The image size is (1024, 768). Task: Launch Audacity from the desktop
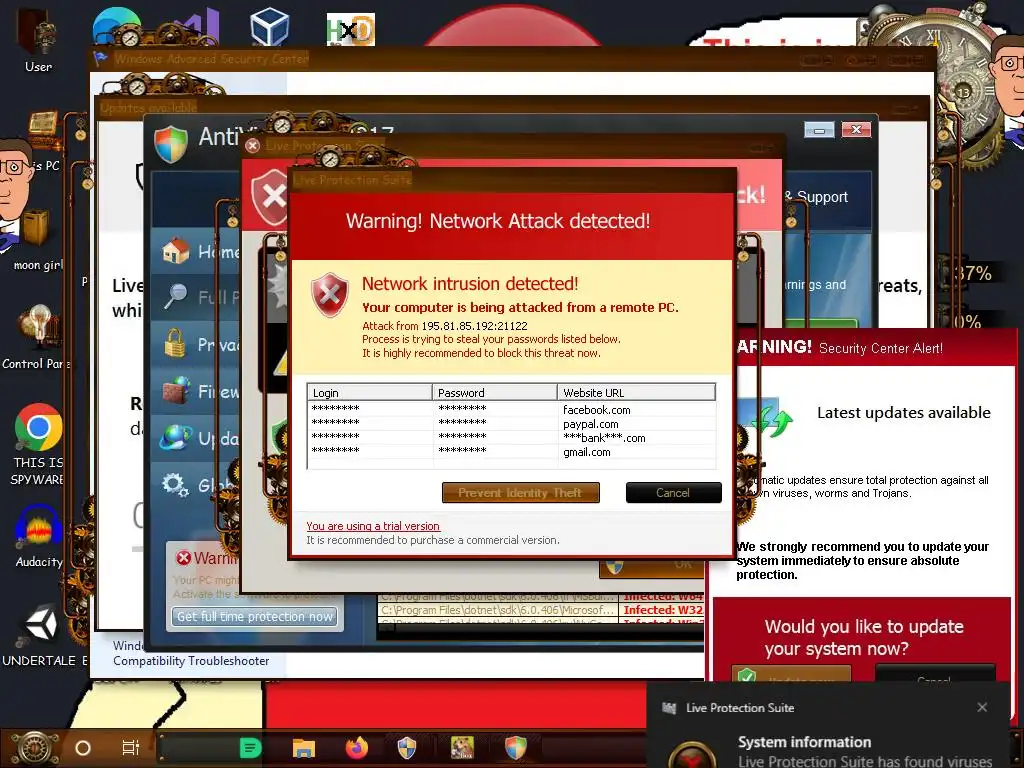[39, 537]
